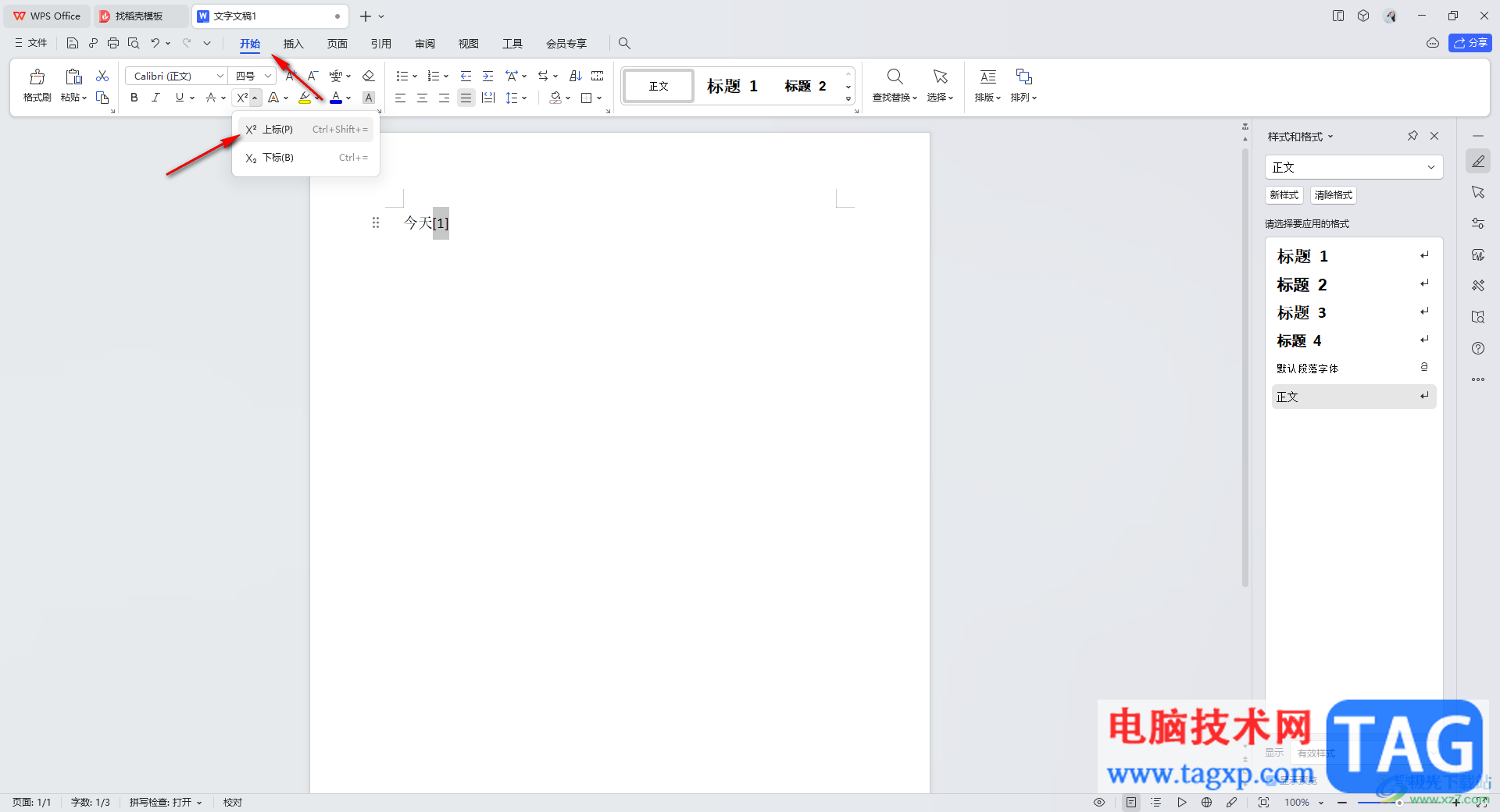Toggle Italic formatting
This screenshot has height=812, width=1500.
pos(156,98)
